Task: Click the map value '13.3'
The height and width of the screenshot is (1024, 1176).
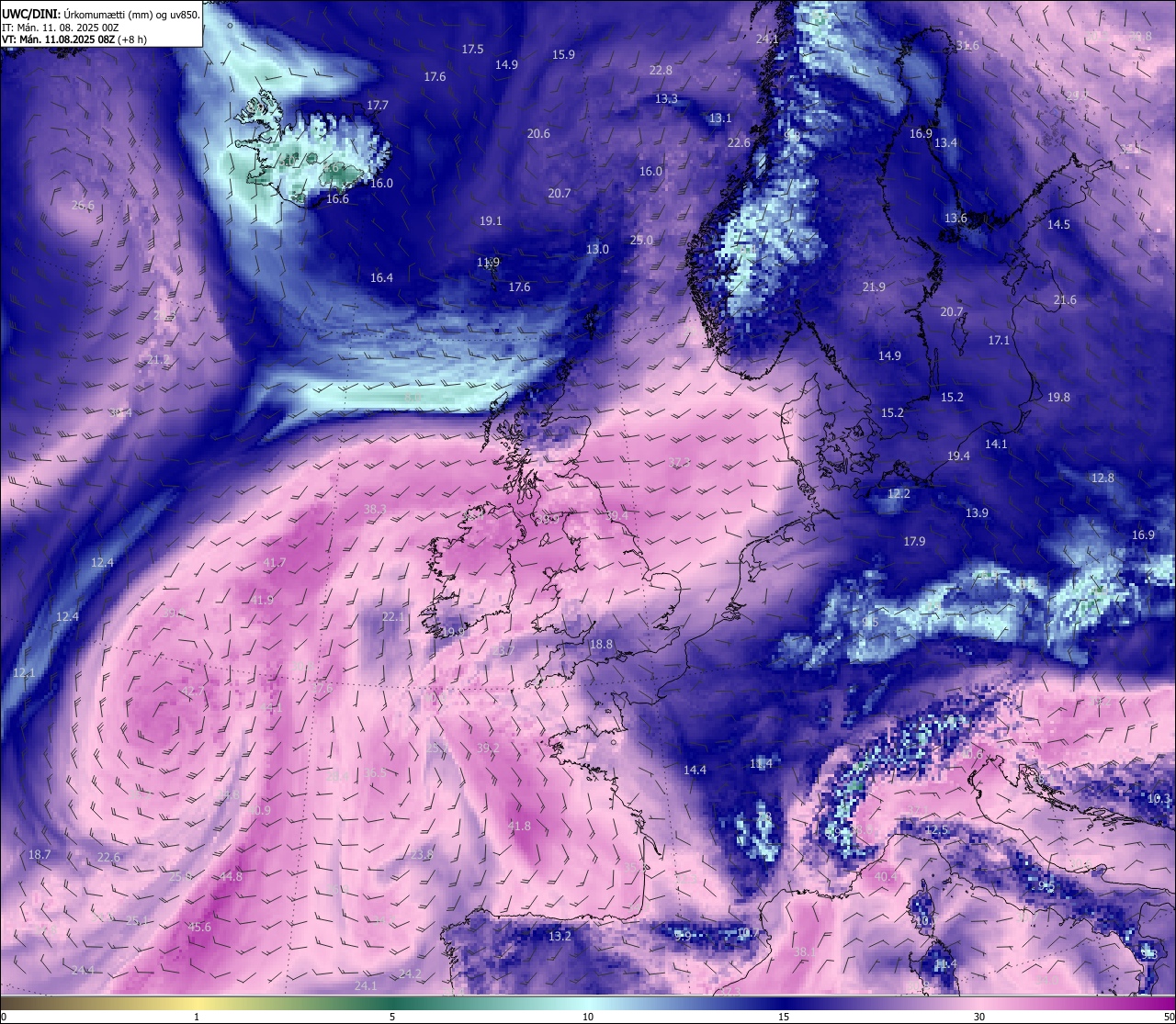Action: (x=666, y=99)
